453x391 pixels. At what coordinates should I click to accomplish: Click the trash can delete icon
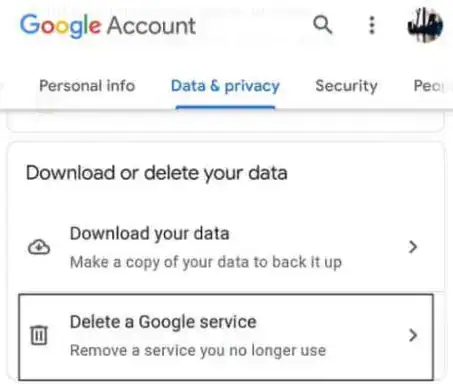tap(39, 335)
